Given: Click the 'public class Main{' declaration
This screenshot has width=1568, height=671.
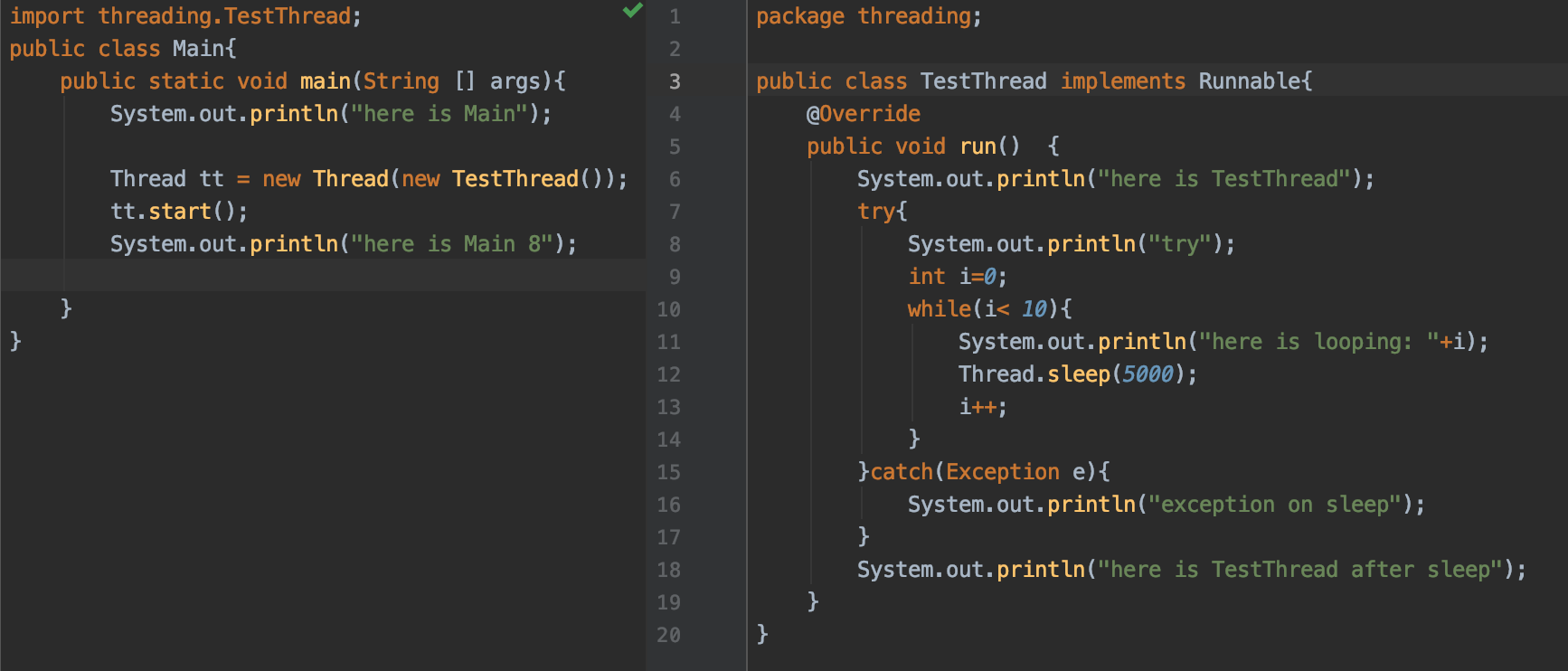Looking at the screenshot, I should click(123, 49).
